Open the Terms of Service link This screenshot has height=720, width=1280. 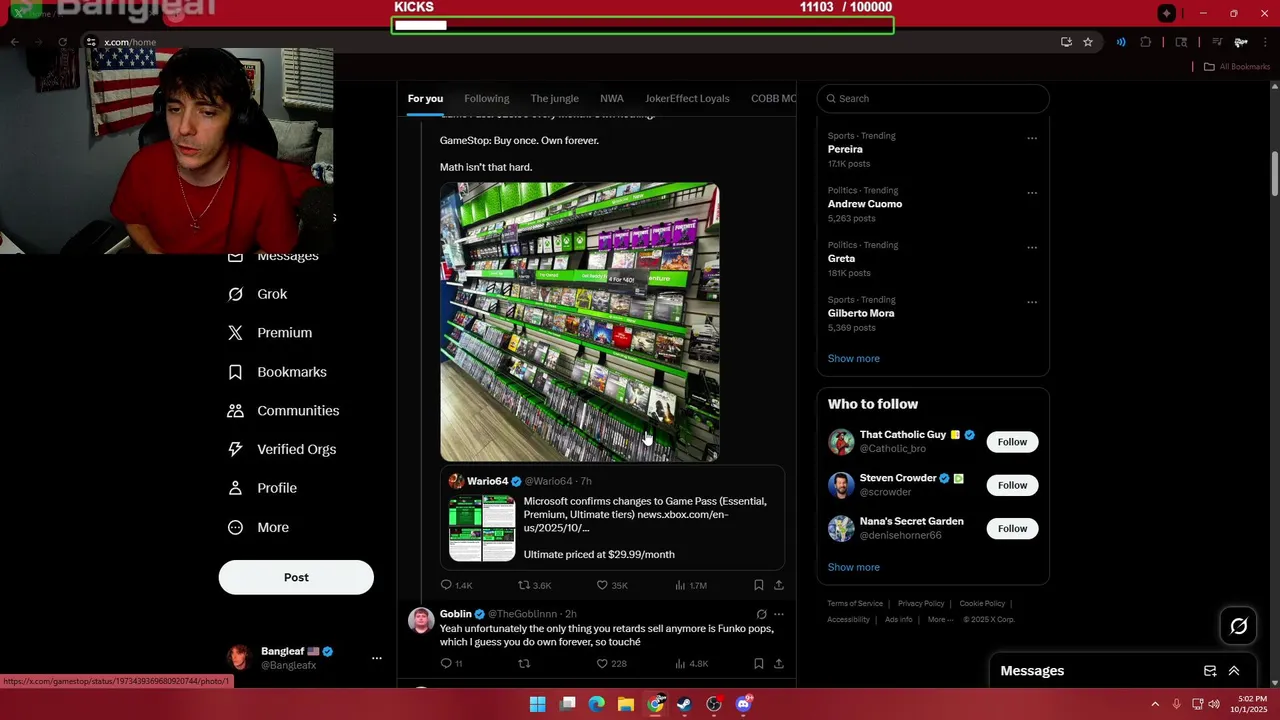(x=855, y=604)
